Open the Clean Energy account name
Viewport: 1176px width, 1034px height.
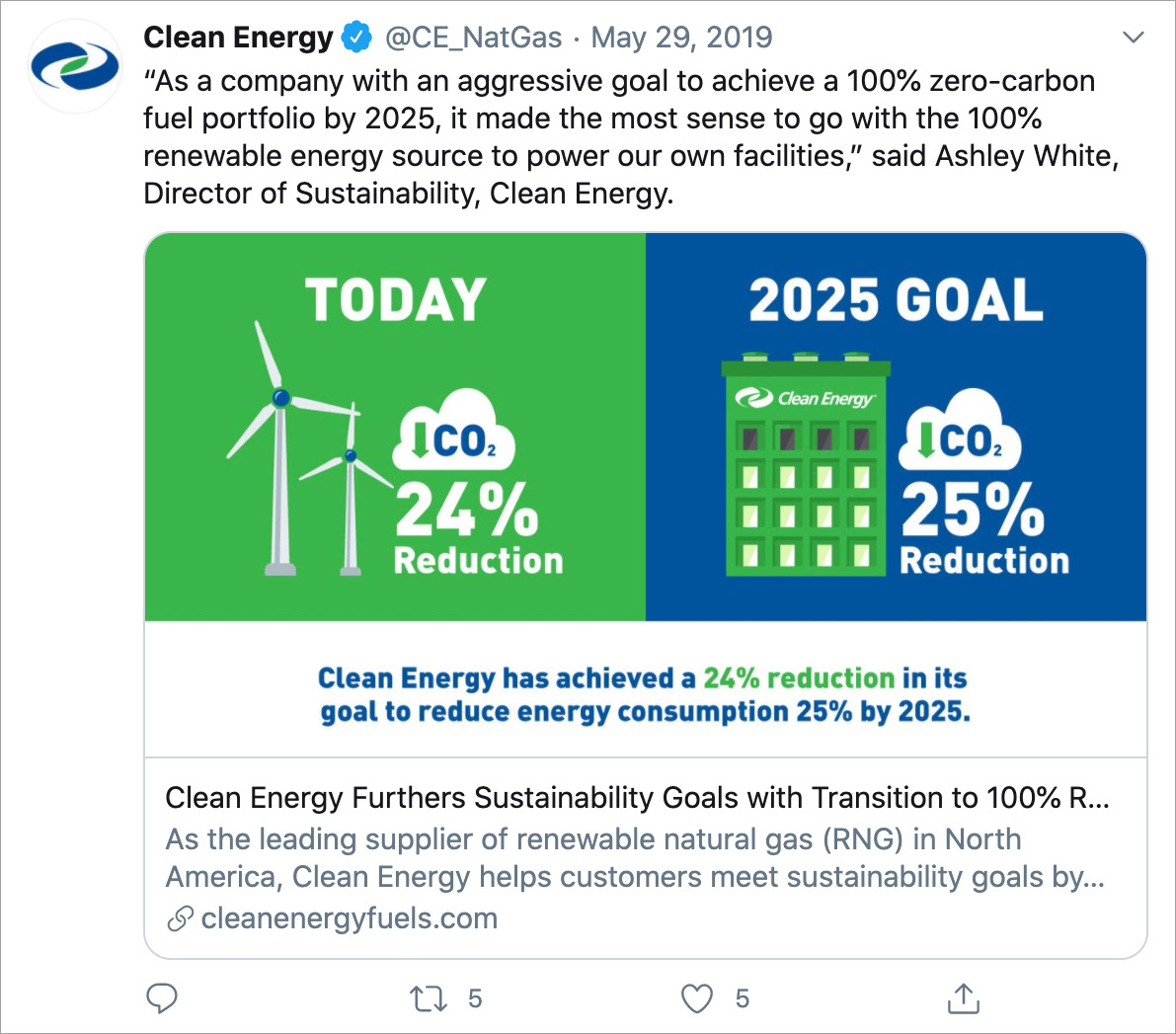tap(238, 38)
